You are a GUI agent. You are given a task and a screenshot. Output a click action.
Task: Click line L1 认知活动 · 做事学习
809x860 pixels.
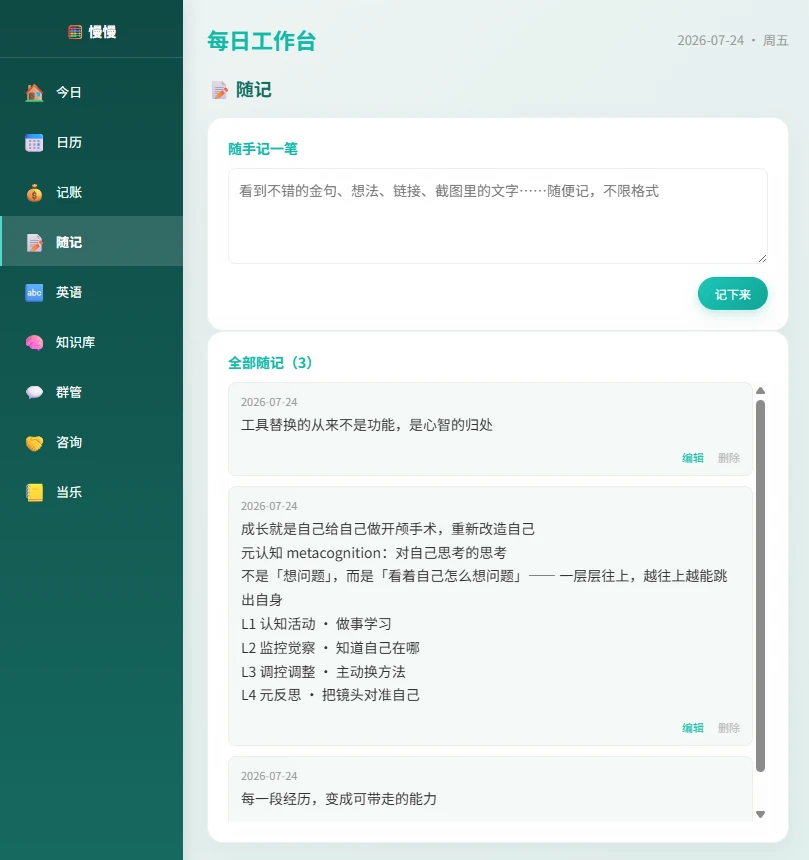point(316,624)
